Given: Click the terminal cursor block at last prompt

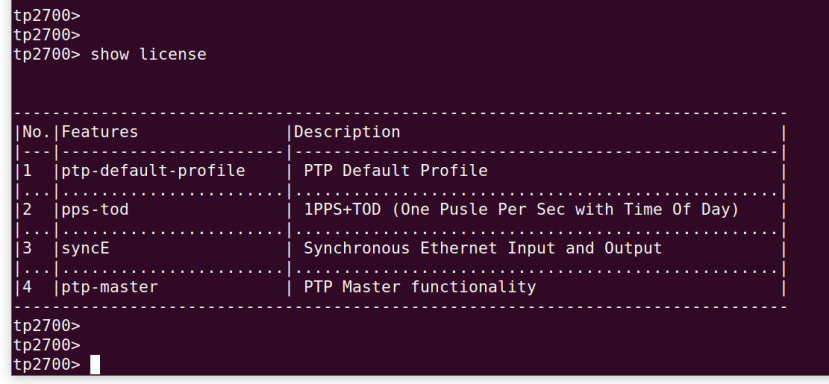Looking at the screenshot, I should coord(95,364).
